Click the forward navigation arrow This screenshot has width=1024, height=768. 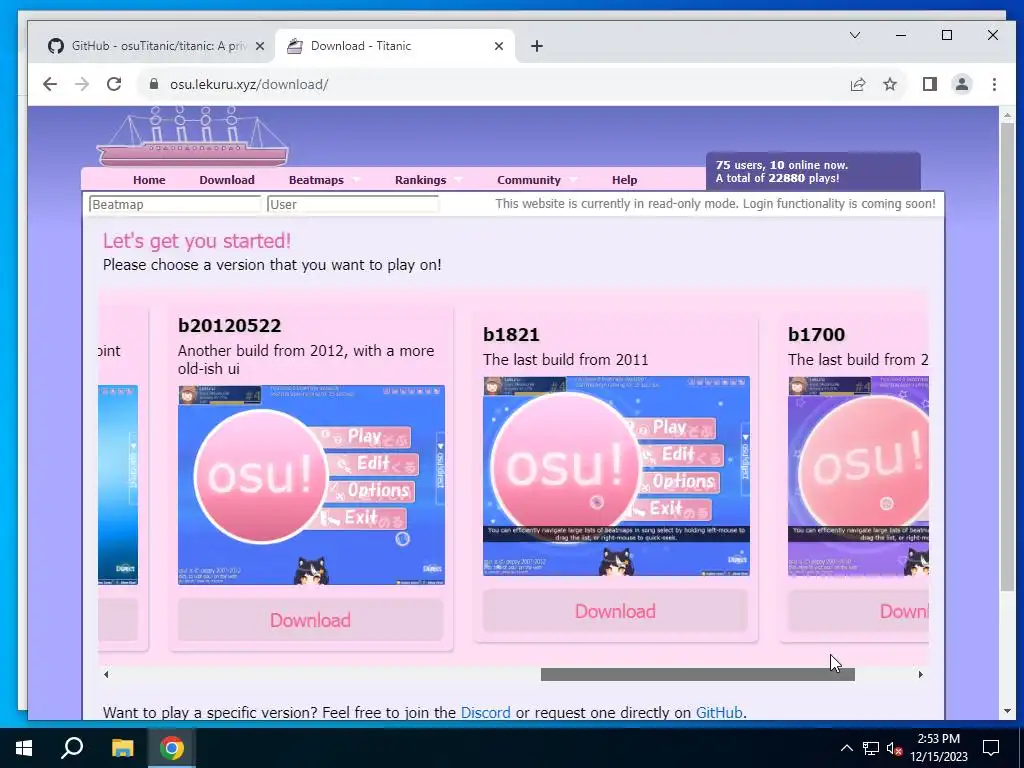point(82,84)
